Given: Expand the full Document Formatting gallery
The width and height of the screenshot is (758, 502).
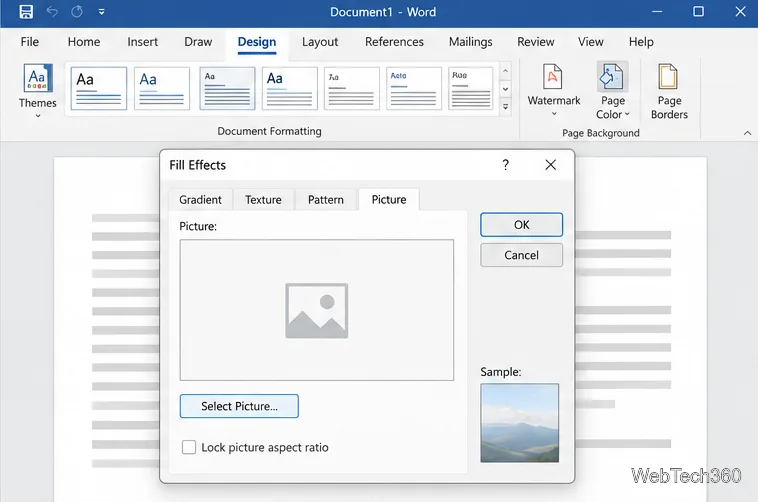Looking at the screenshot, I should click(505, 107).
